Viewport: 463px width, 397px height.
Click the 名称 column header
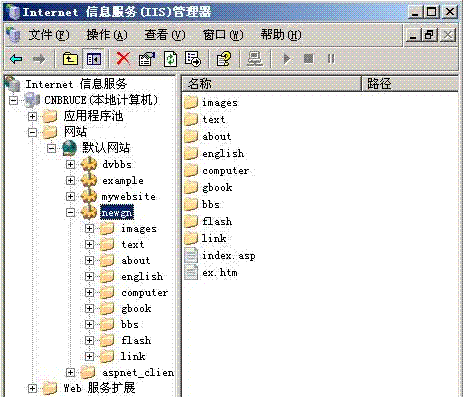click(x=271, y=83)
